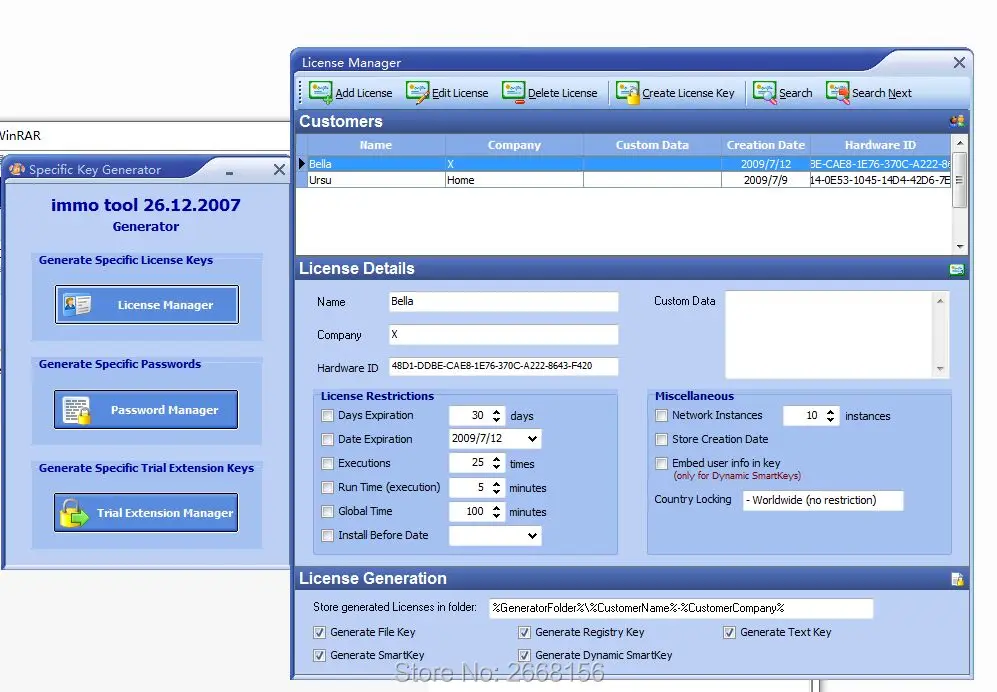Click the 2009/7/9 creation date cell
Image resolution: width=997 pixels, height=692 pixels.
click(x=766, y=180)
